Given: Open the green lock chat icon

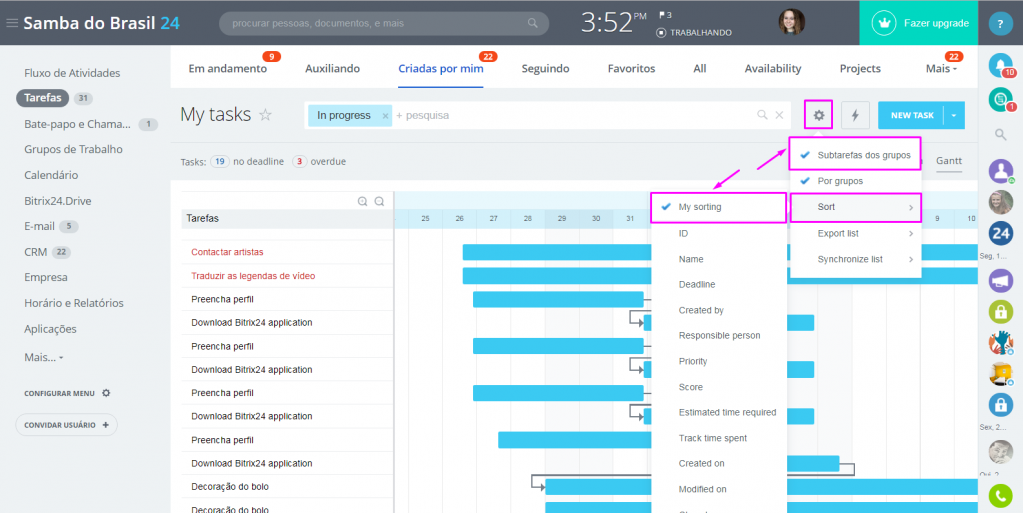Looking at the screenshot, I should coord(1000,311).
